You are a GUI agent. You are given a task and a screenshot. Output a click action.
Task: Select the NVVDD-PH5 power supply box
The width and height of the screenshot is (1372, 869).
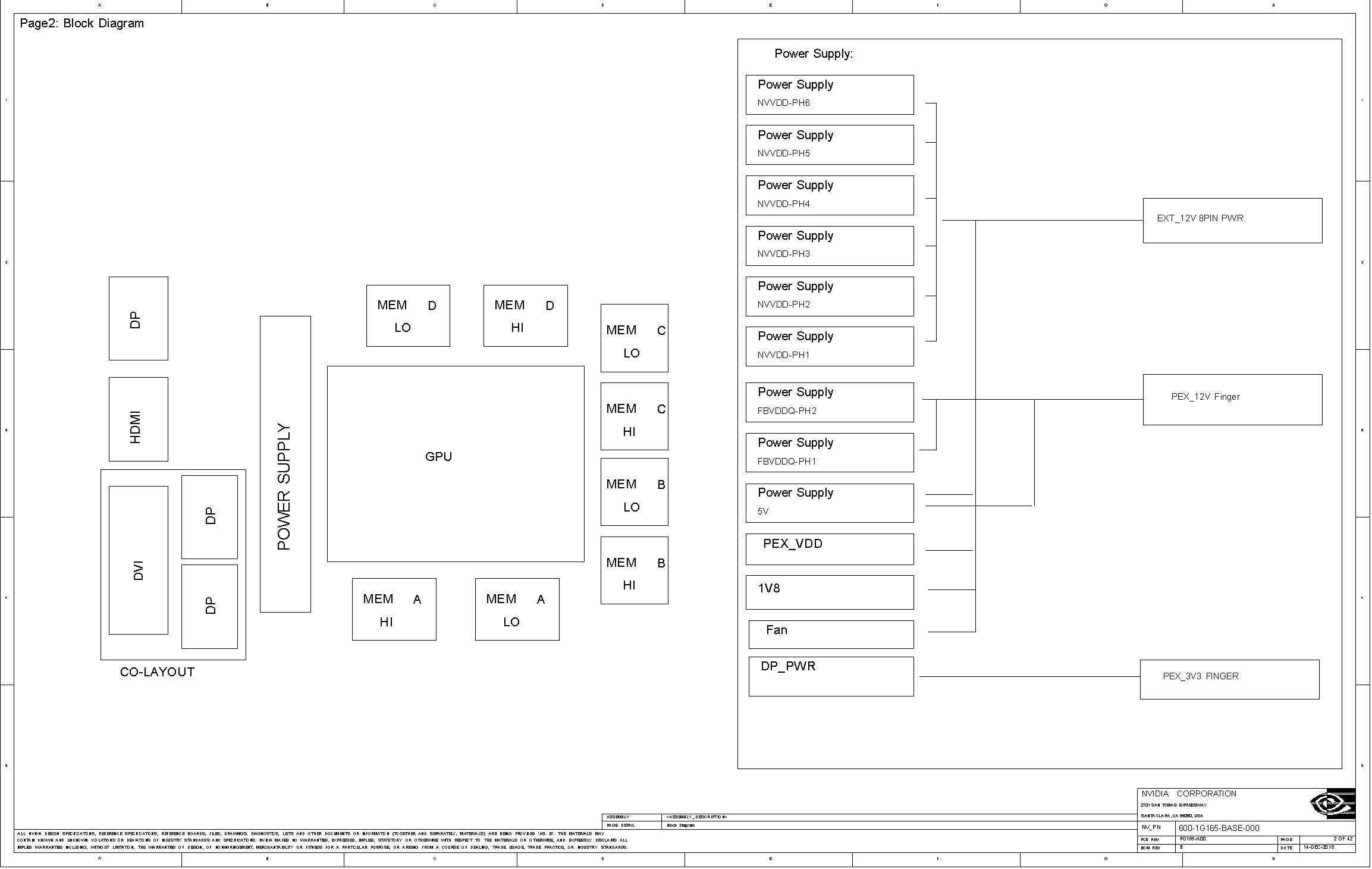pyautogui.click(x=830, y=145)
